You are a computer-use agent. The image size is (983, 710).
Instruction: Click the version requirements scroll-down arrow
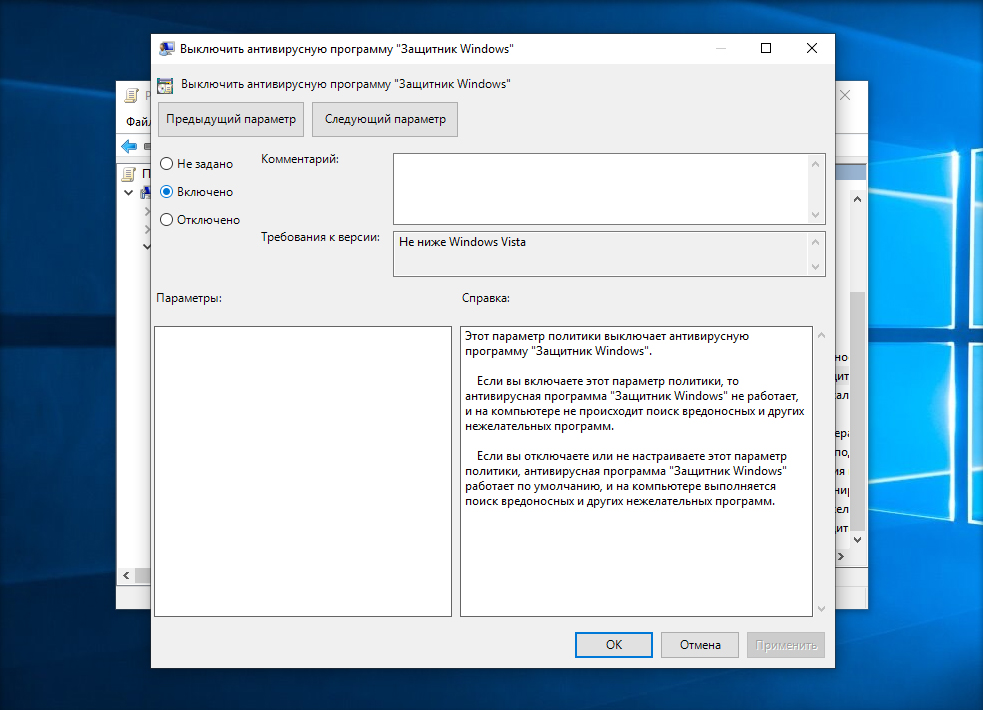pos(816,266)
